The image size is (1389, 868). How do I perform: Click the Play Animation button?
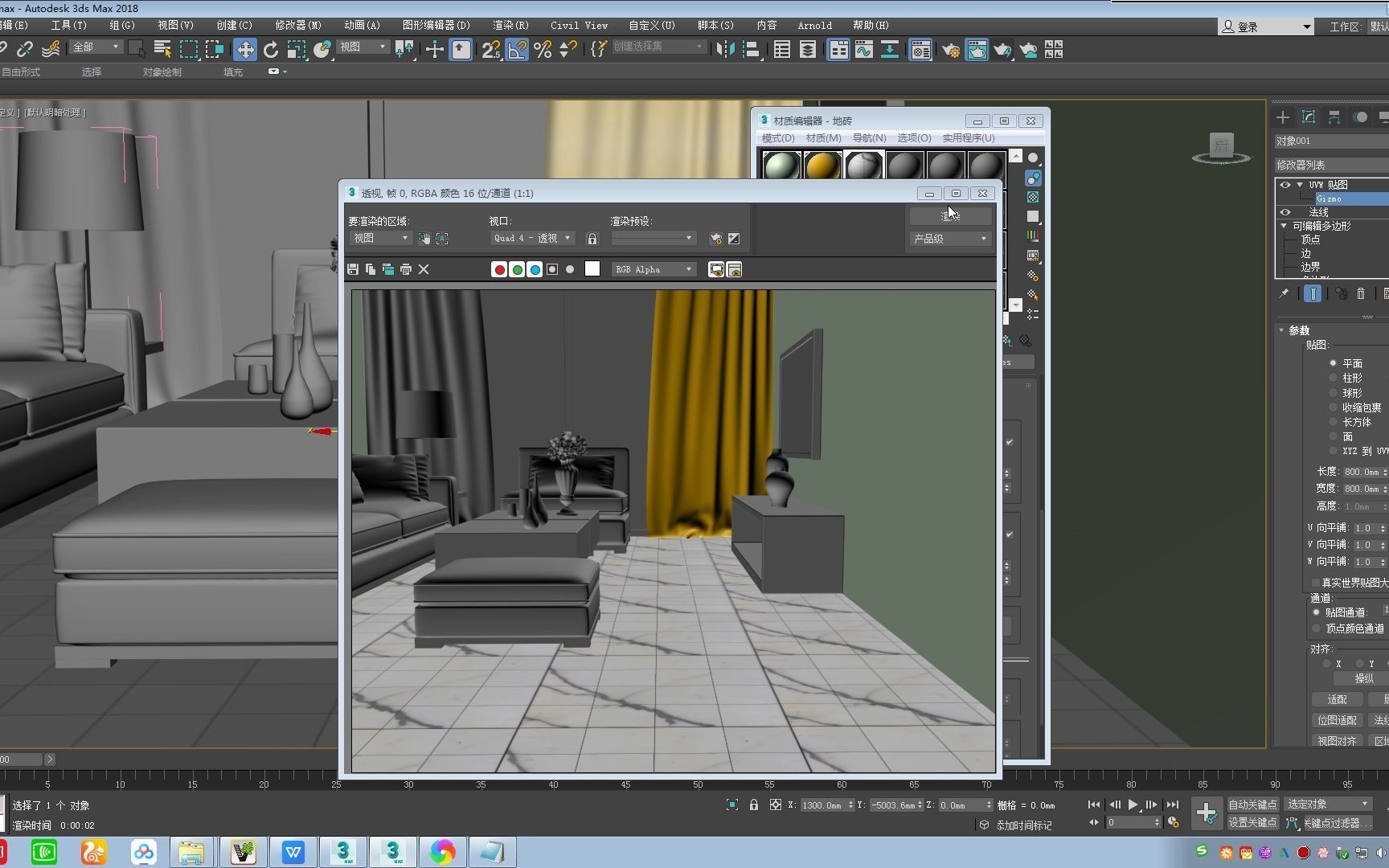point(1133,805)
